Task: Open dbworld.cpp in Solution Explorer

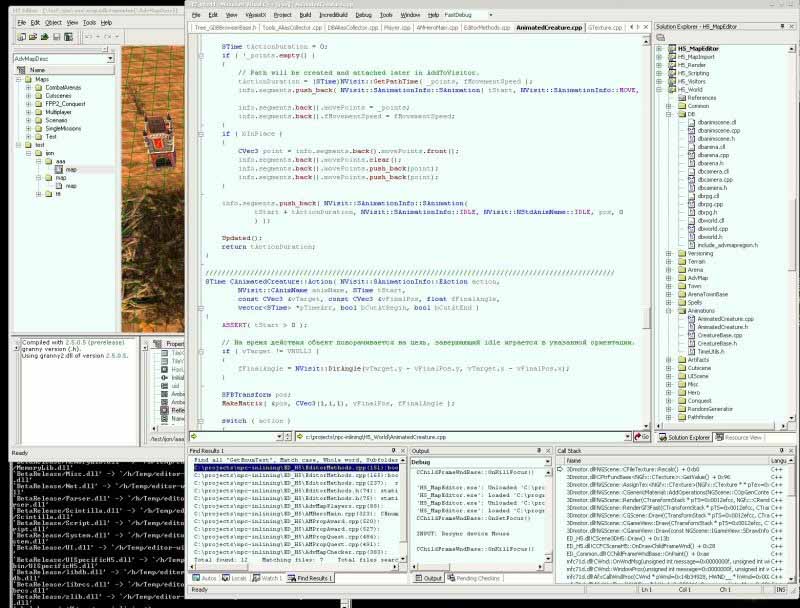Action: click(712, 229)
